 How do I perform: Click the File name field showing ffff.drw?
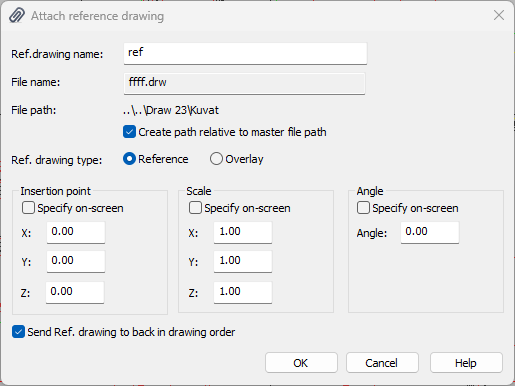pyautogui.click(x=244, y=83)
